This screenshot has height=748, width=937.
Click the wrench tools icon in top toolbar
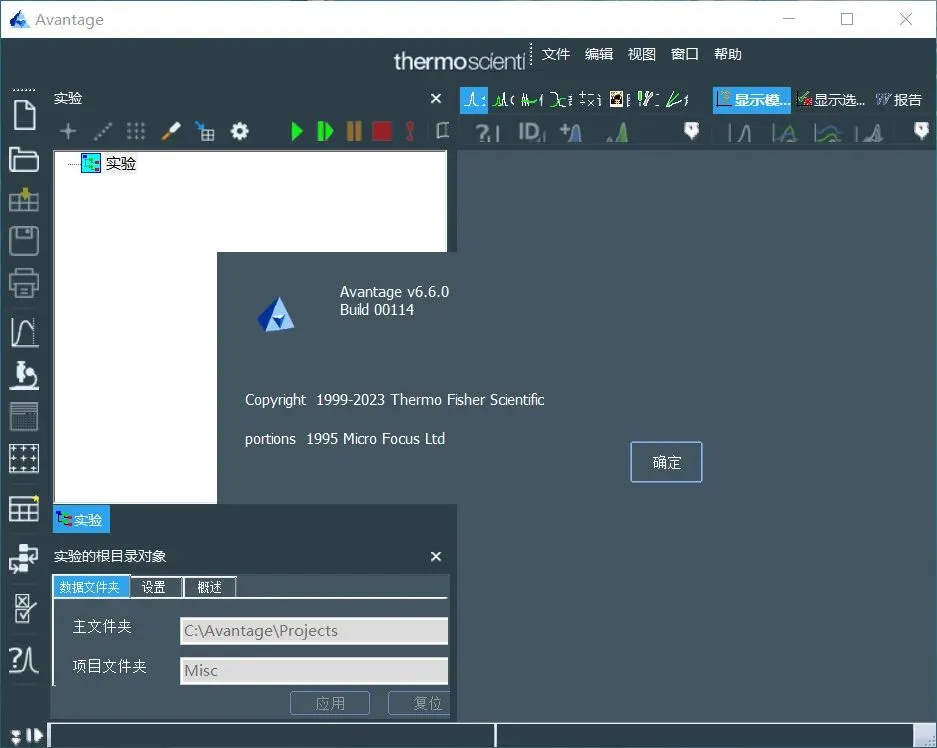point(648,99)
